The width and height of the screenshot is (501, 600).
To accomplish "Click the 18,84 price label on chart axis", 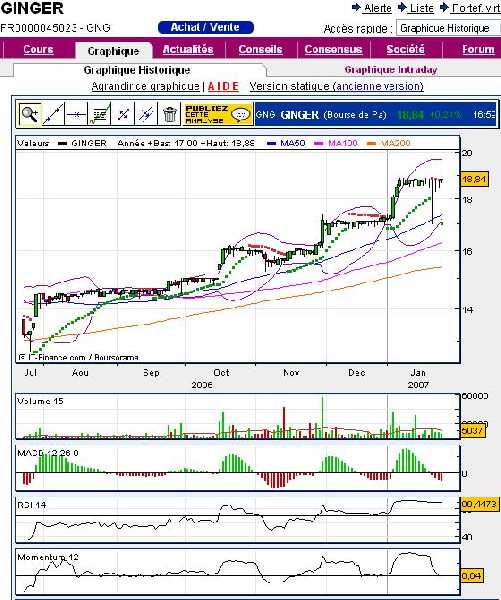I will tap(475, 179).
